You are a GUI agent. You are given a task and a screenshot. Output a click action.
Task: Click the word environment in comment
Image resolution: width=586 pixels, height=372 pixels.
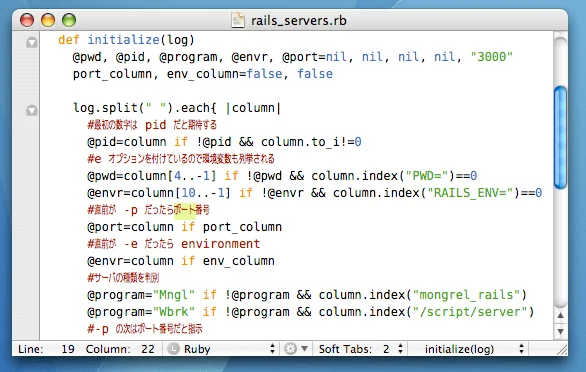[220, 244]
